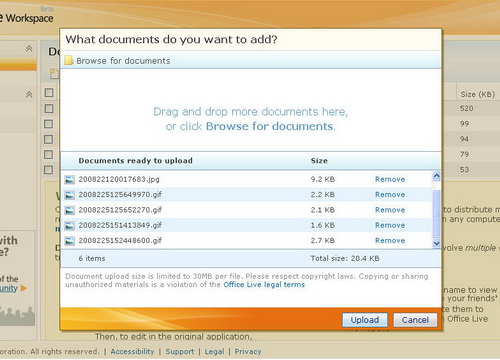
Task: Select the file name 2008225125649970.gif
Action: [x=120, y=195]
